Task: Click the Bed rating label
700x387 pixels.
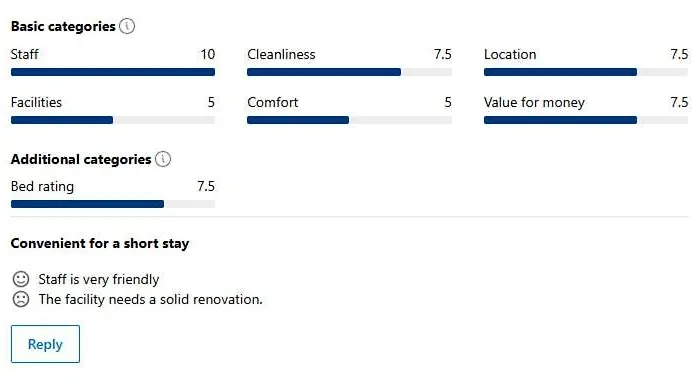Action: [x=42, y=187]
